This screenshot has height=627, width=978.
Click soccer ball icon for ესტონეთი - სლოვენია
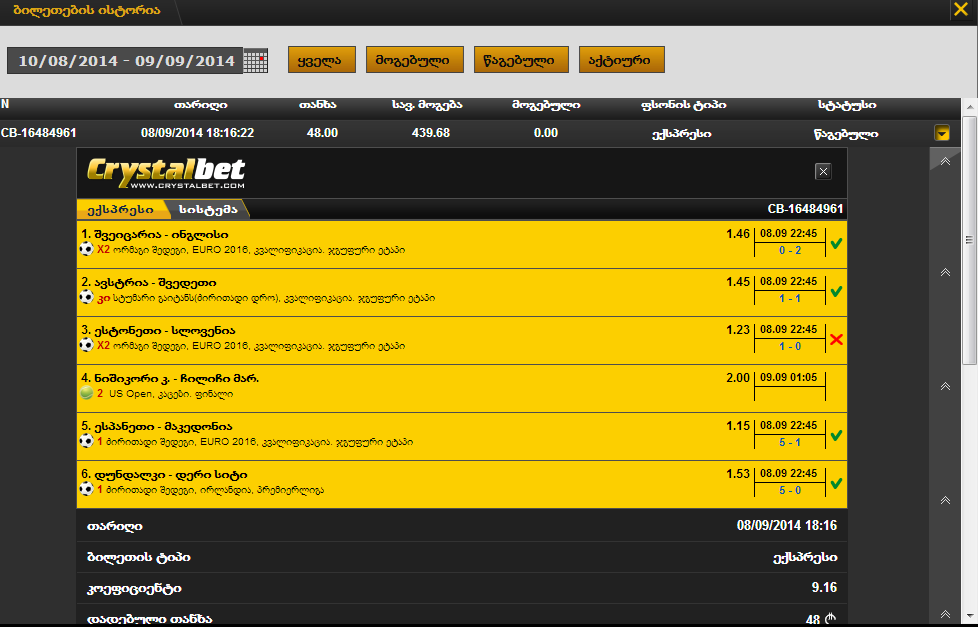[86, 345]
